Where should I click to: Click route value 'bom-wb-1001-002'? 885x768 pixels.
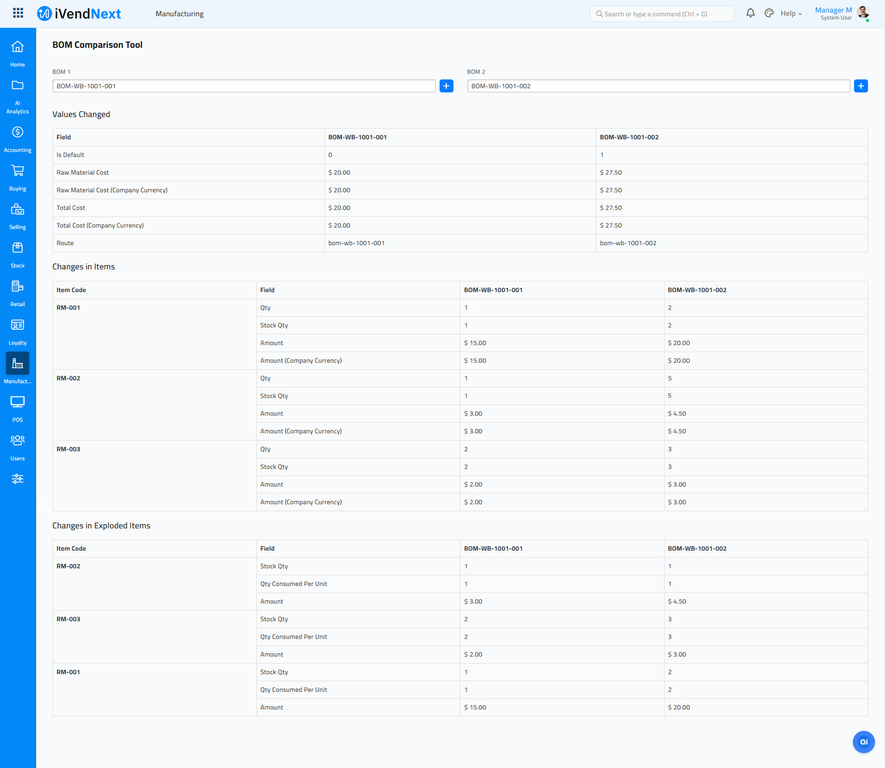pyautogui.click(x=628, y=243)
